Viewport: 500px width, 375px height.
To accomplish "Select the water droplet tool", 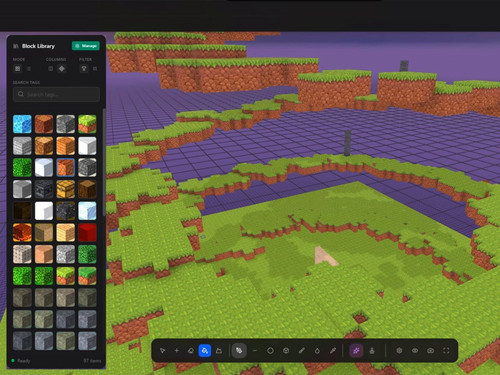I will pyautogui.click(x=317, y=351).
